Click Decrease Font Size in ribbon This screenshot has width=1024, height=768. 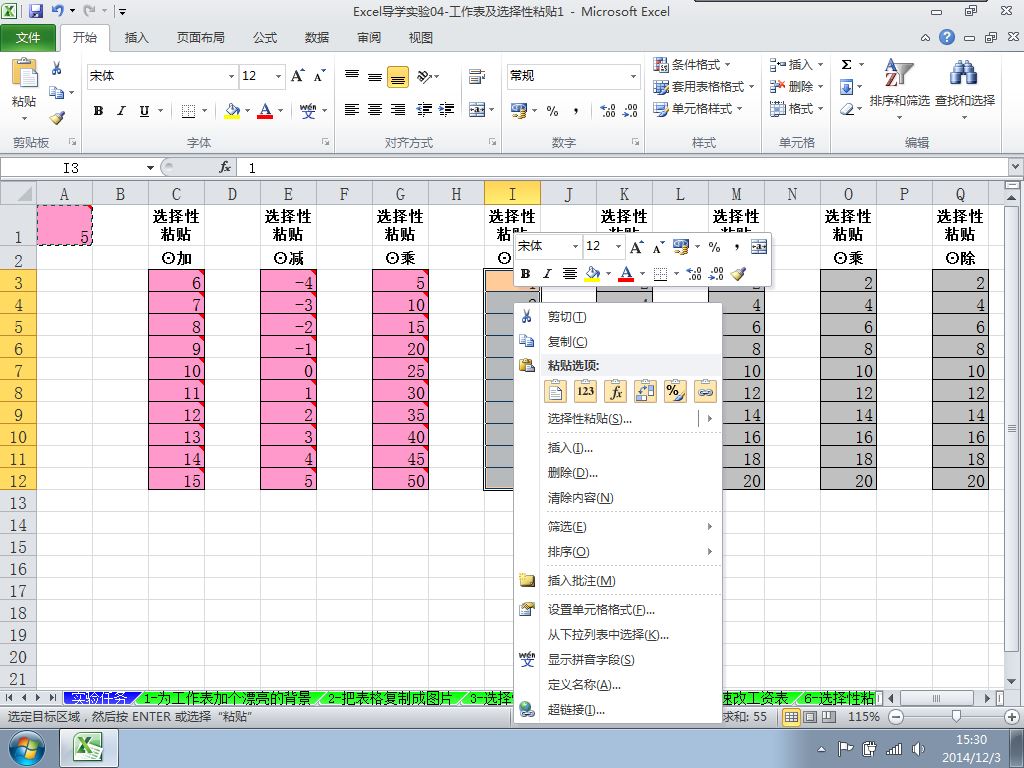point(319,76)
